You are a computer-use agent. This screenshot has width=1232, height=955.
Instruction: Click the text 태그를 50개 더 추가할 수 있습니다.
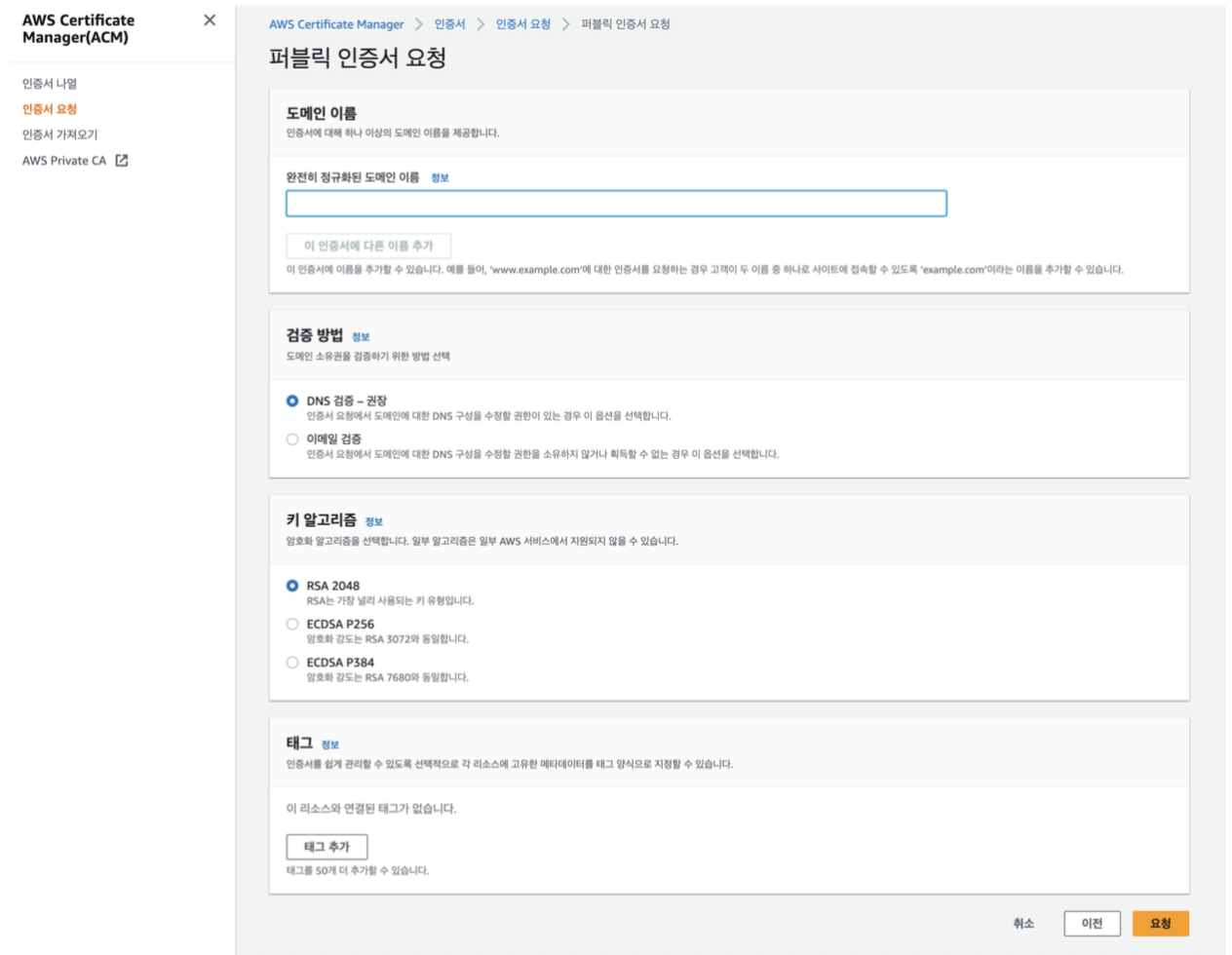pos(358,870)
